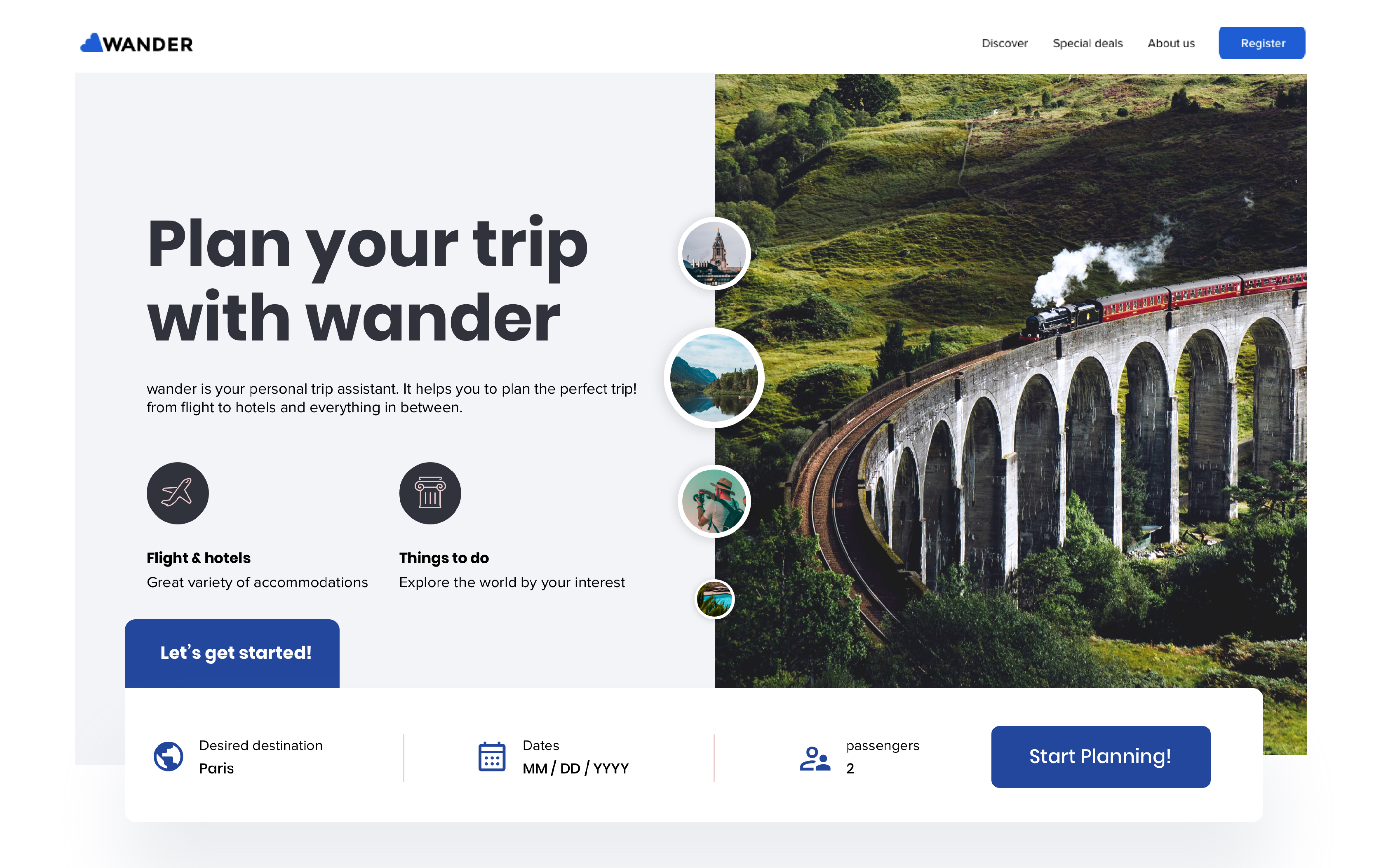Go to the About us page

pos(1171,44)
